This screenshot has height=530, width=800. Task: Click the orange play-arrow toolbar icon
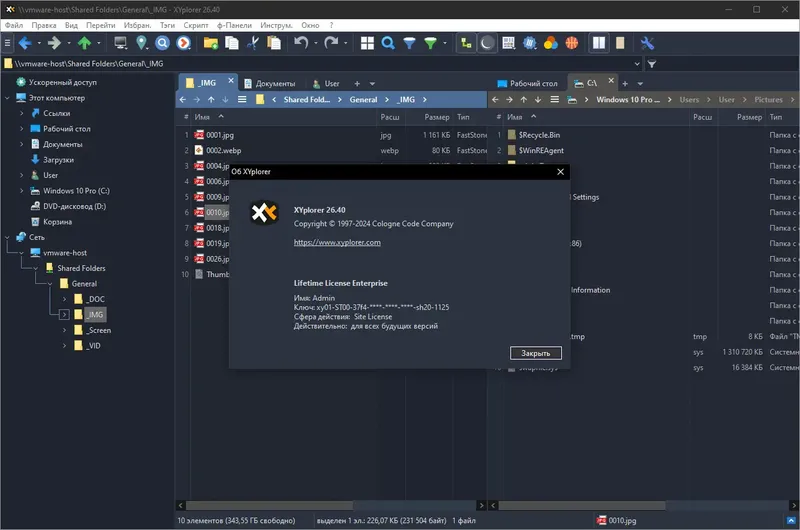184,43
